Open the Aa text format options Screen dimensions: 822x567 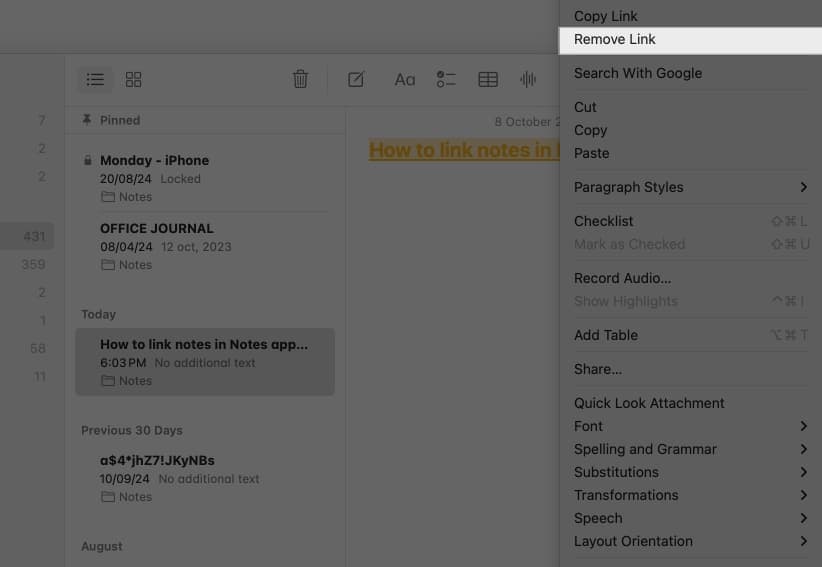click(405, 80)
